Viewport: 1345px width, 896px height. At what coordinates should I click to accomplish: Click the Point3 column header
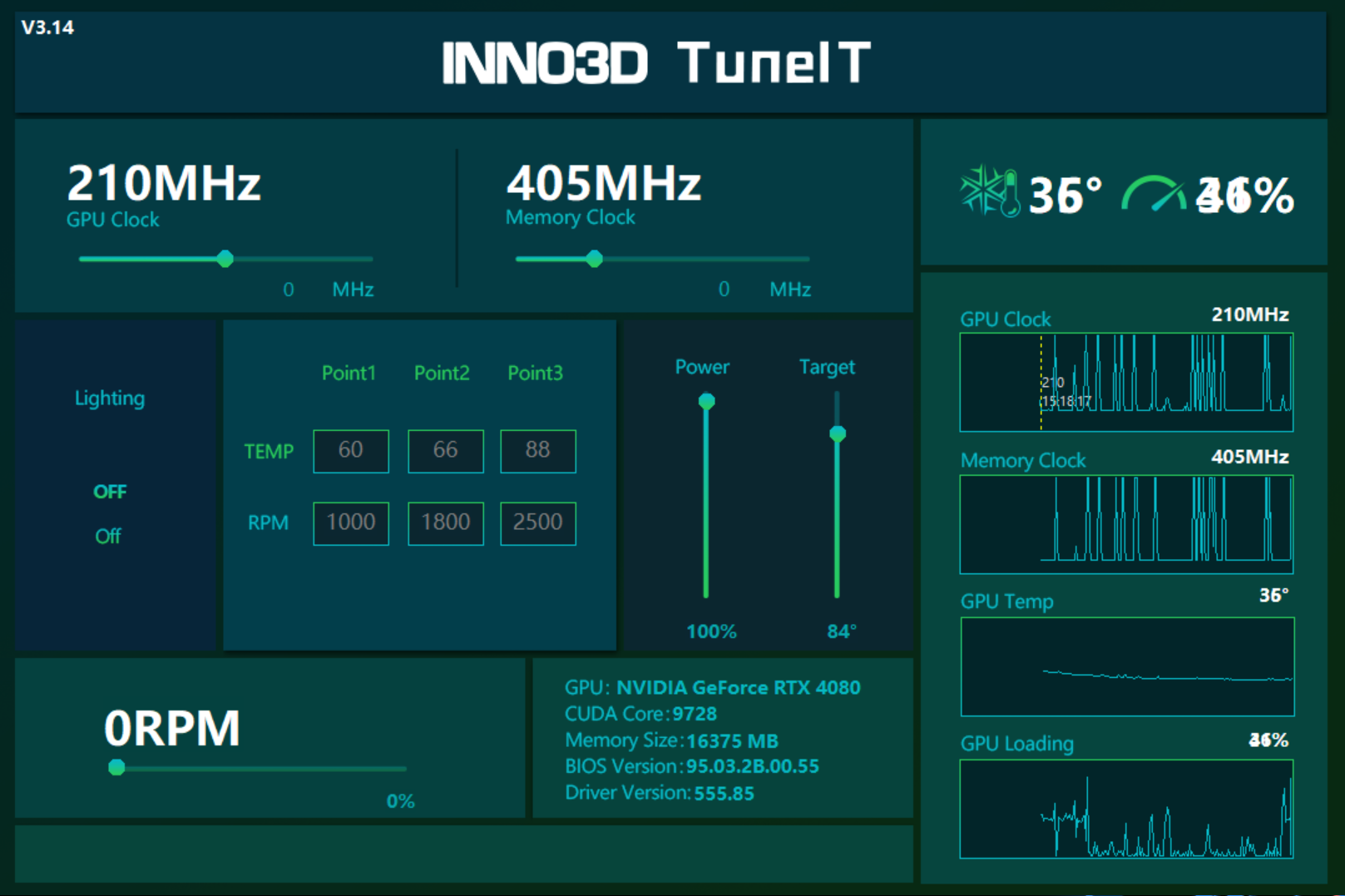[535, 373]
